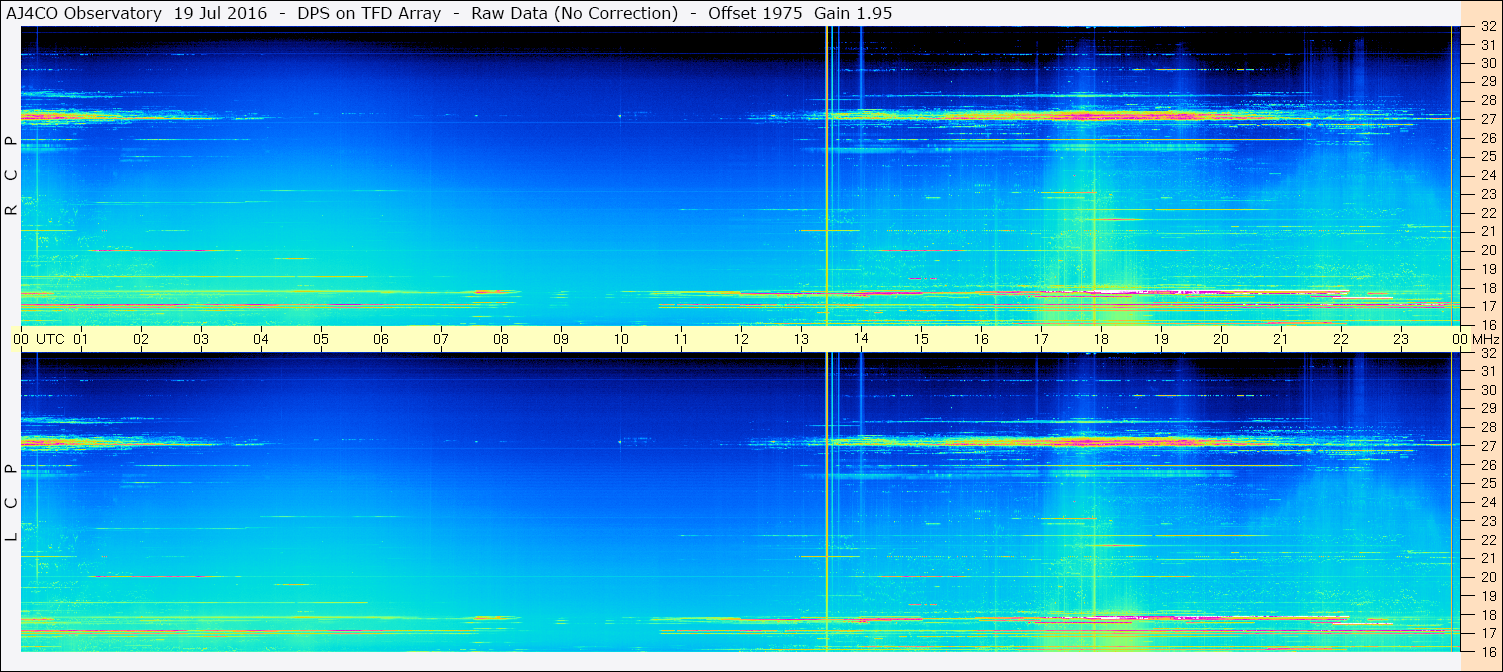
Task: Select the 23 hour marker on time axis
Action: [1401, 339]
